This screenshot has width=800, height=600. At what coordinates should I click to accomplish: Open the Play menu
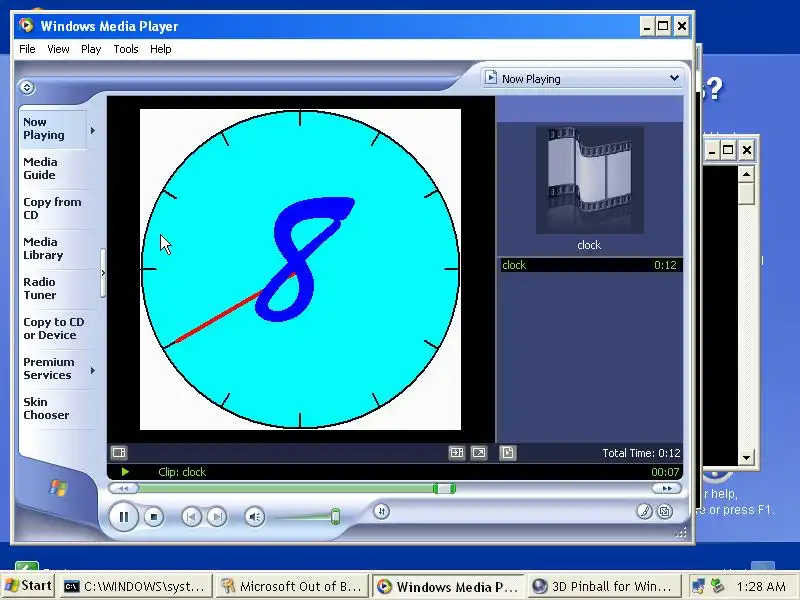(91, 49)
